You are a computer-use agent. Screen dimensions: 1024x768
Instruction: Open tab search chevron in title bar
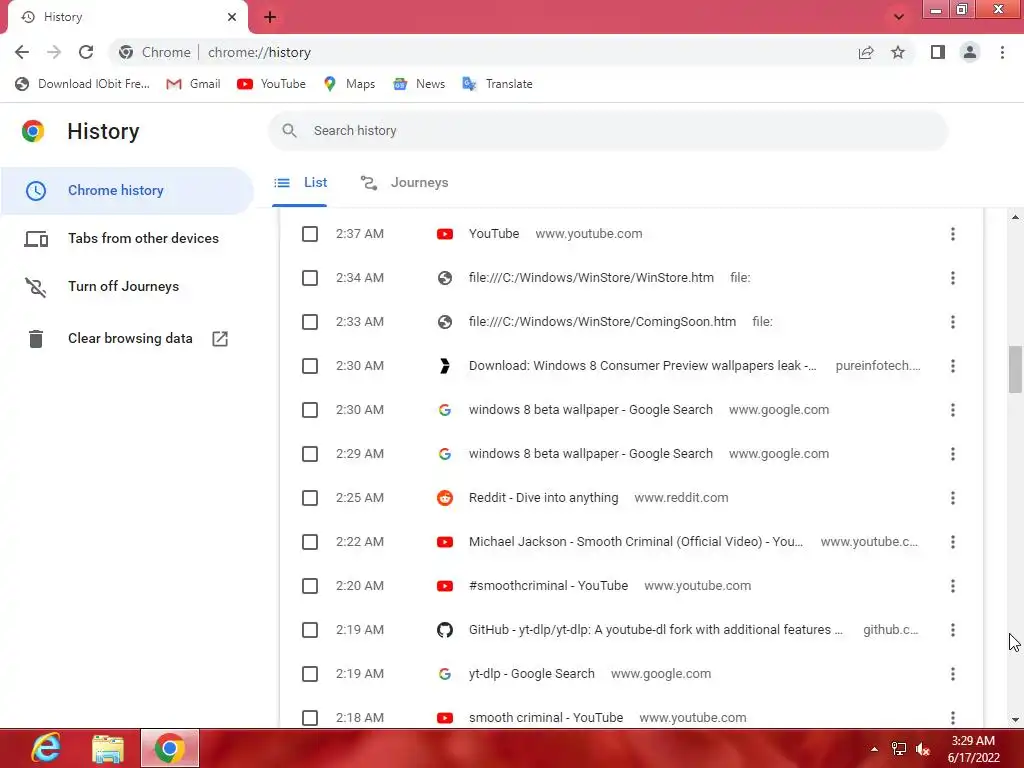click(899, 17)
